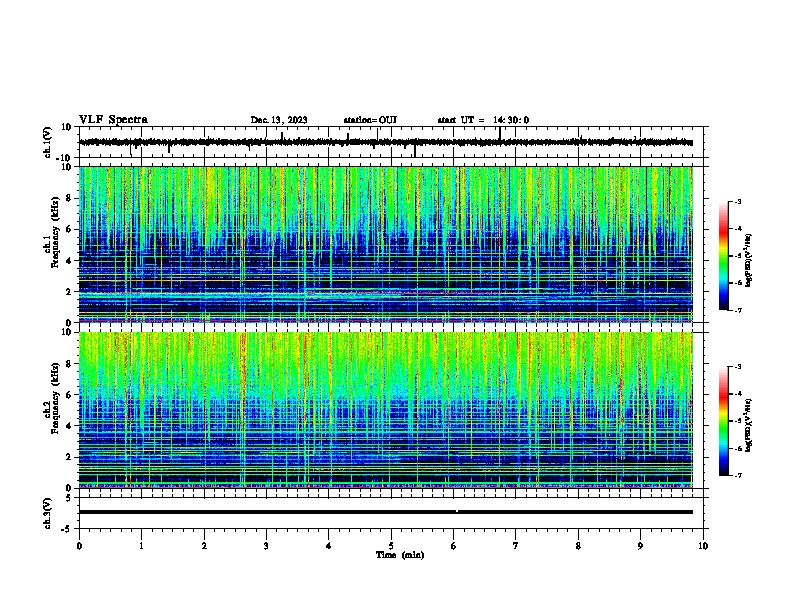
Task: Click the ch.3 flat black trace line
Action: [386, 512]
